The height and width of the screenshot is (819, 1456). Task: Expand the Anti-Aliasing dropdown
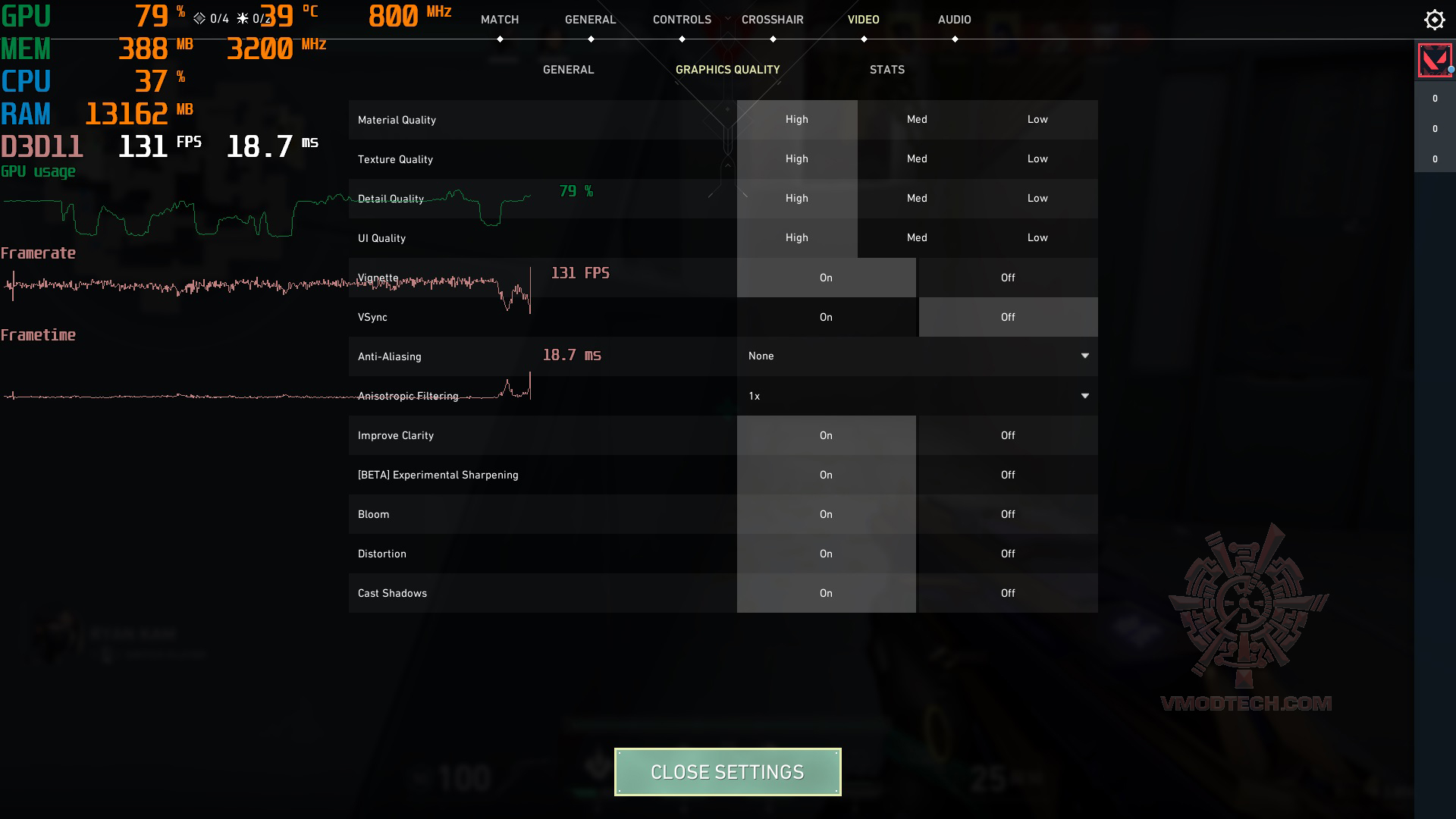click(1085, 356)
